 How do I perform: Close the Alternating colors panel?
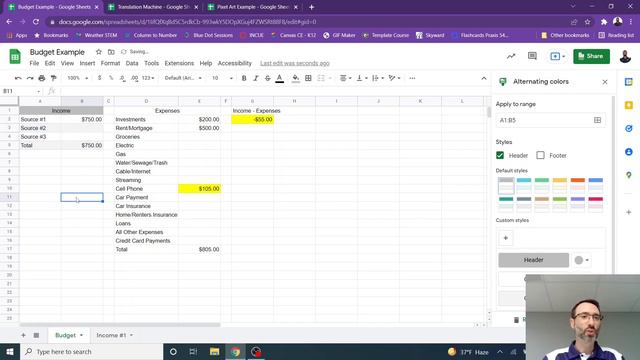(x=604, y=82)
